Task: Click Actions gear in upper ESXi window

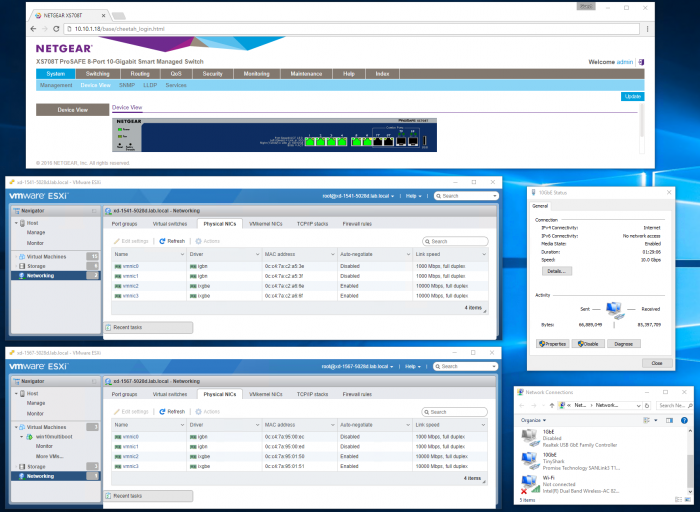Action: [199, 241]
